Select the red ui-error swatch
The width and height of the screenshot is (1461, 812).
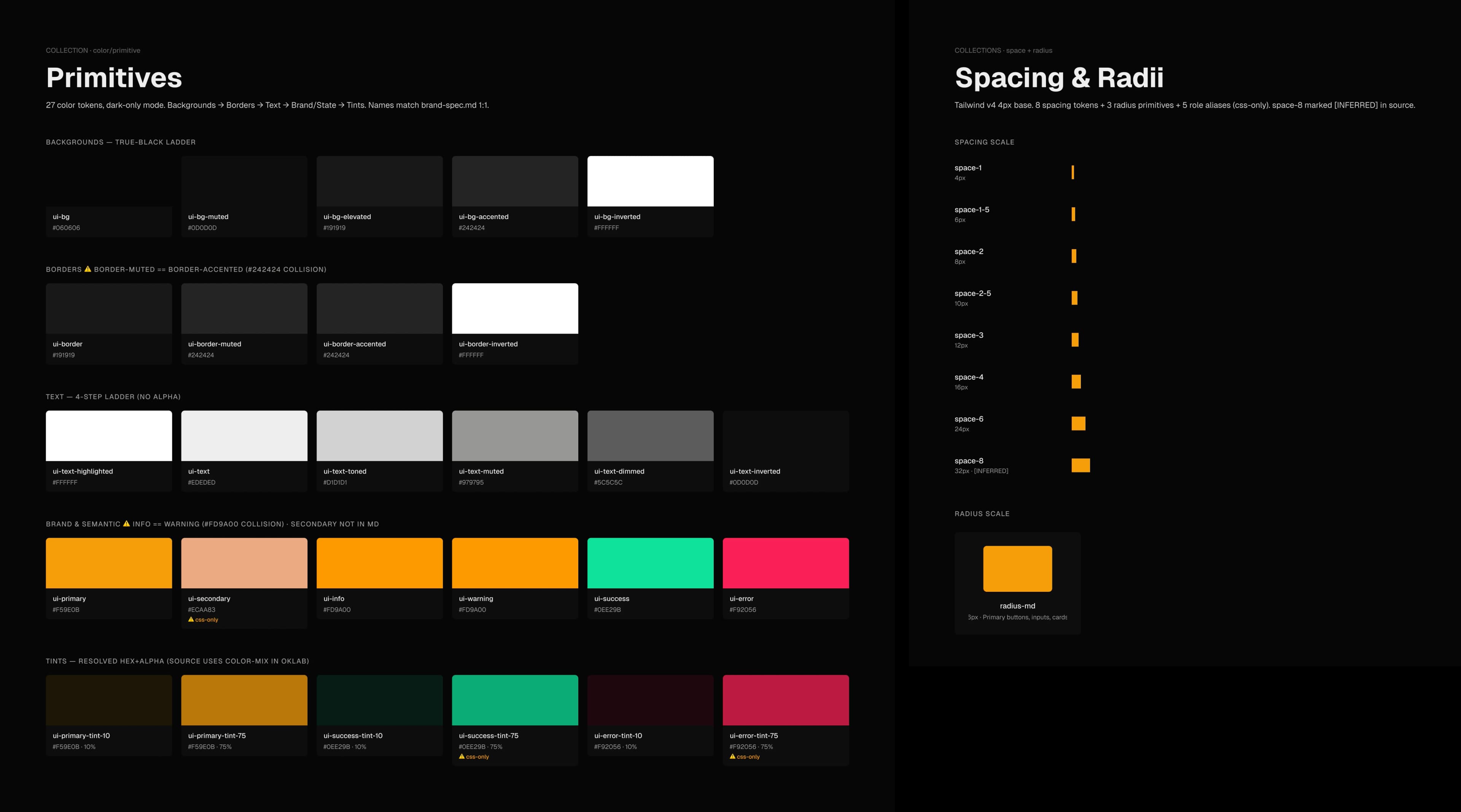click(786, 563)
